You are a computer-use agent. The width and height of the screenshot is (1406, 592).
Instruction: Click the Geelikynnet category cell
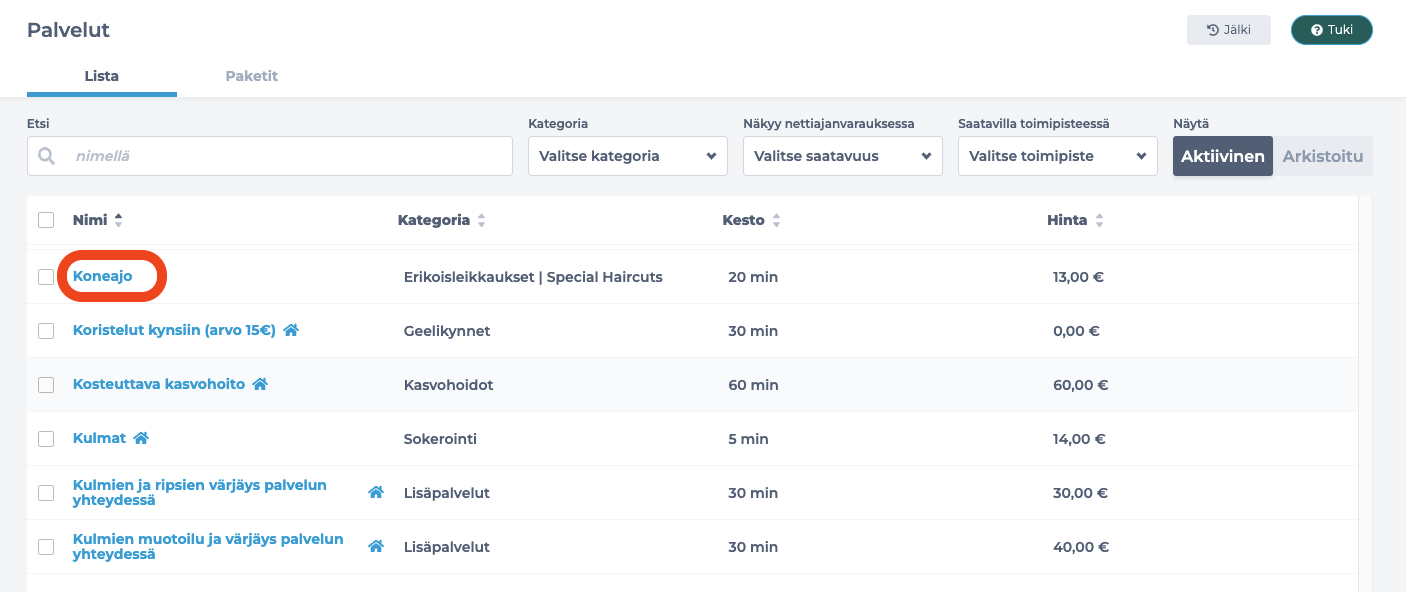click(x=447, y=331)
